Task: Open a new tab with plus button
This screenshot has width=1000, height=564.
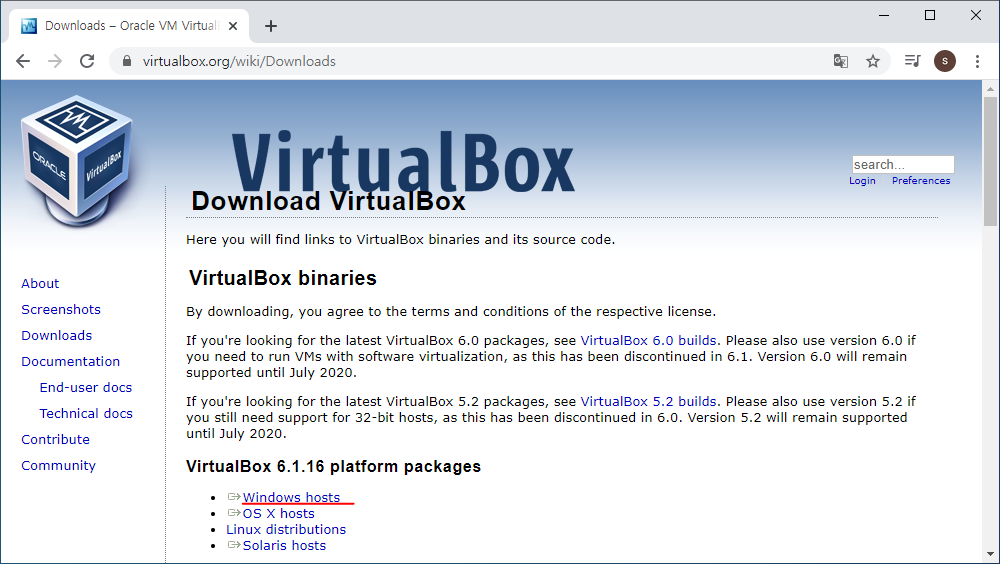Action: (271, 26)
